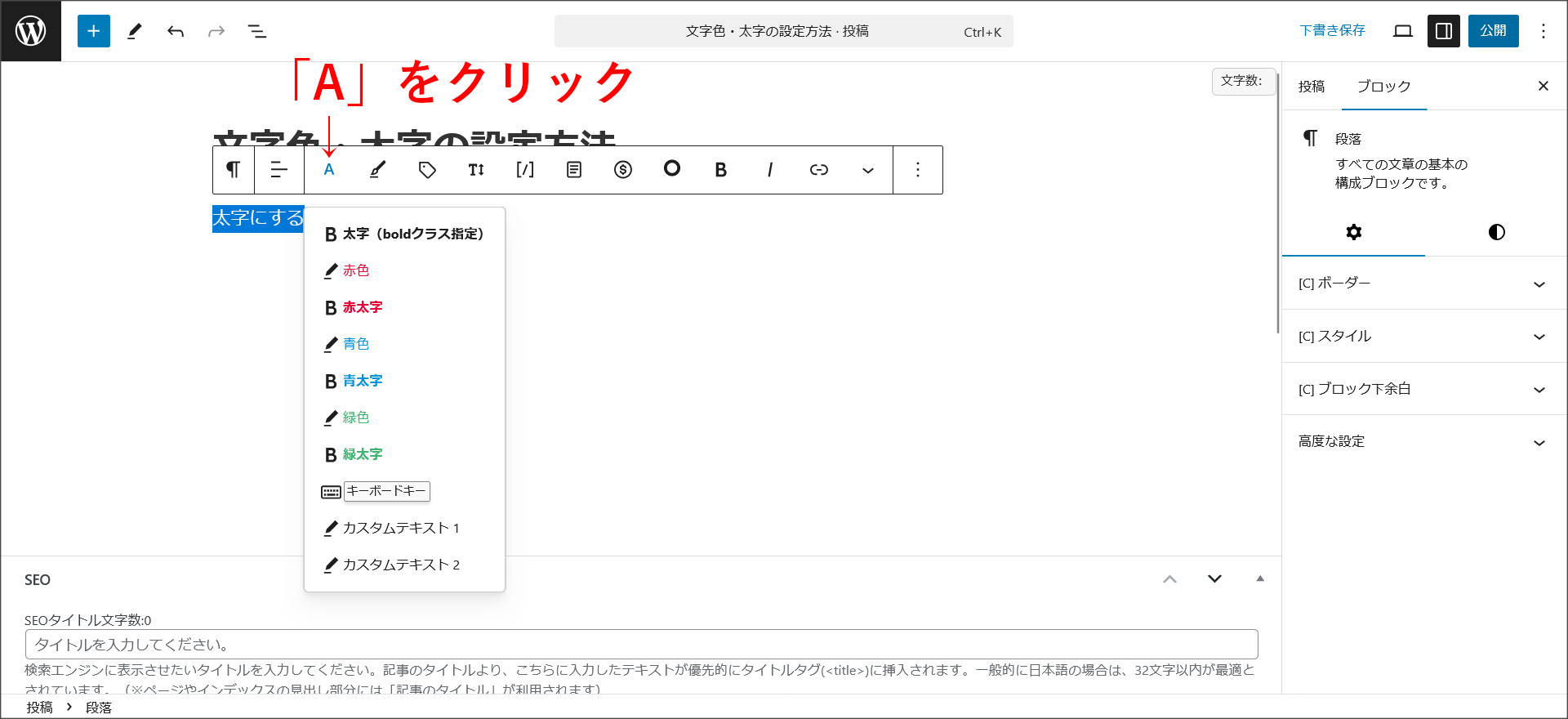Screen dimensions: 1568x719
Task: Open the marker highlight tool
Action: [377, 170]
